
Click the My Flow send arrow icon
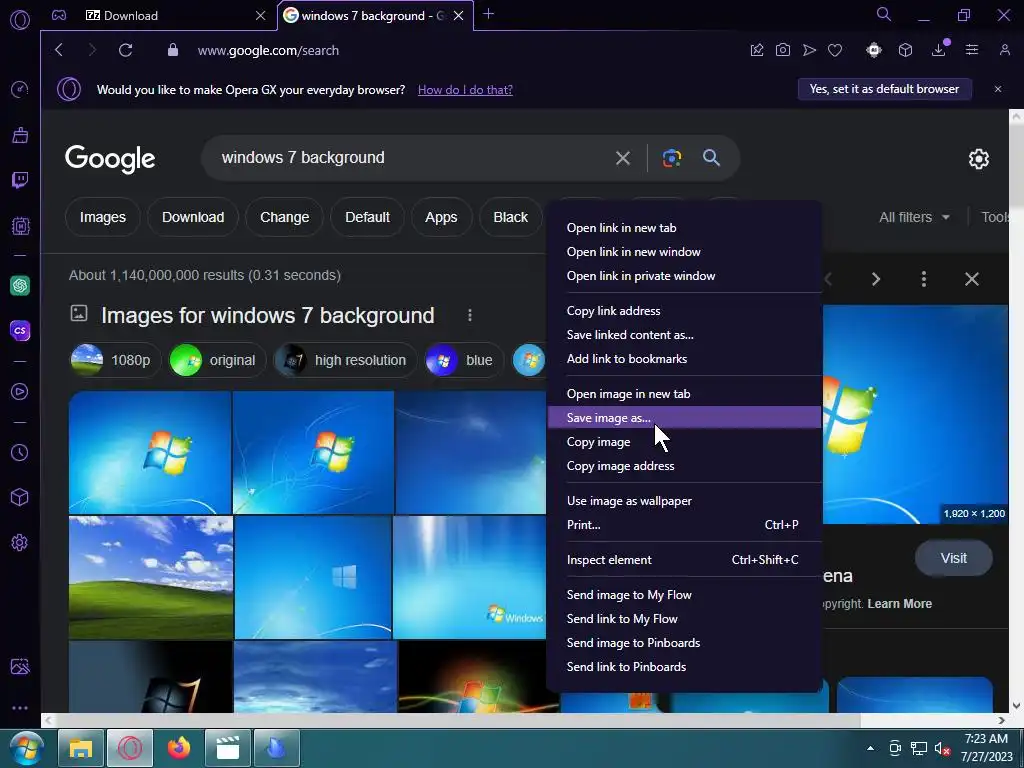coord(809,50)
